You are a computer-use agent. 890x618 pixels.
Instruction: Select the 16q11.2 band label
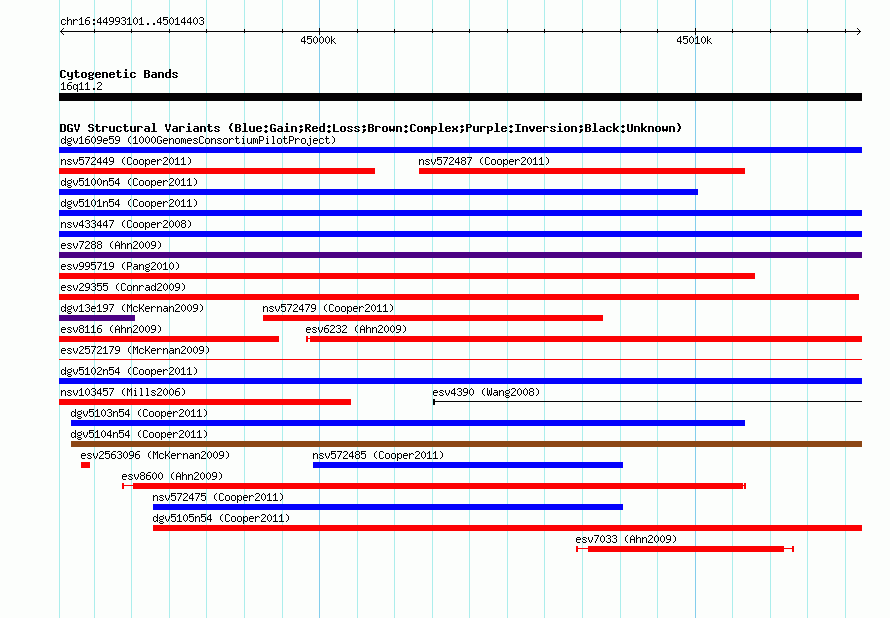(81, 86)
